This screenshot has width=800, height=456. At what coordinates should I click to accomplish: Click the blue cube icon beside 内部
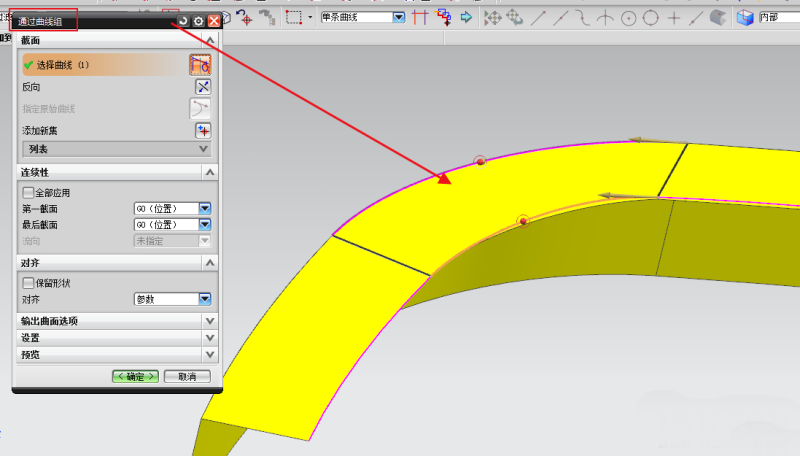[744, 17]
